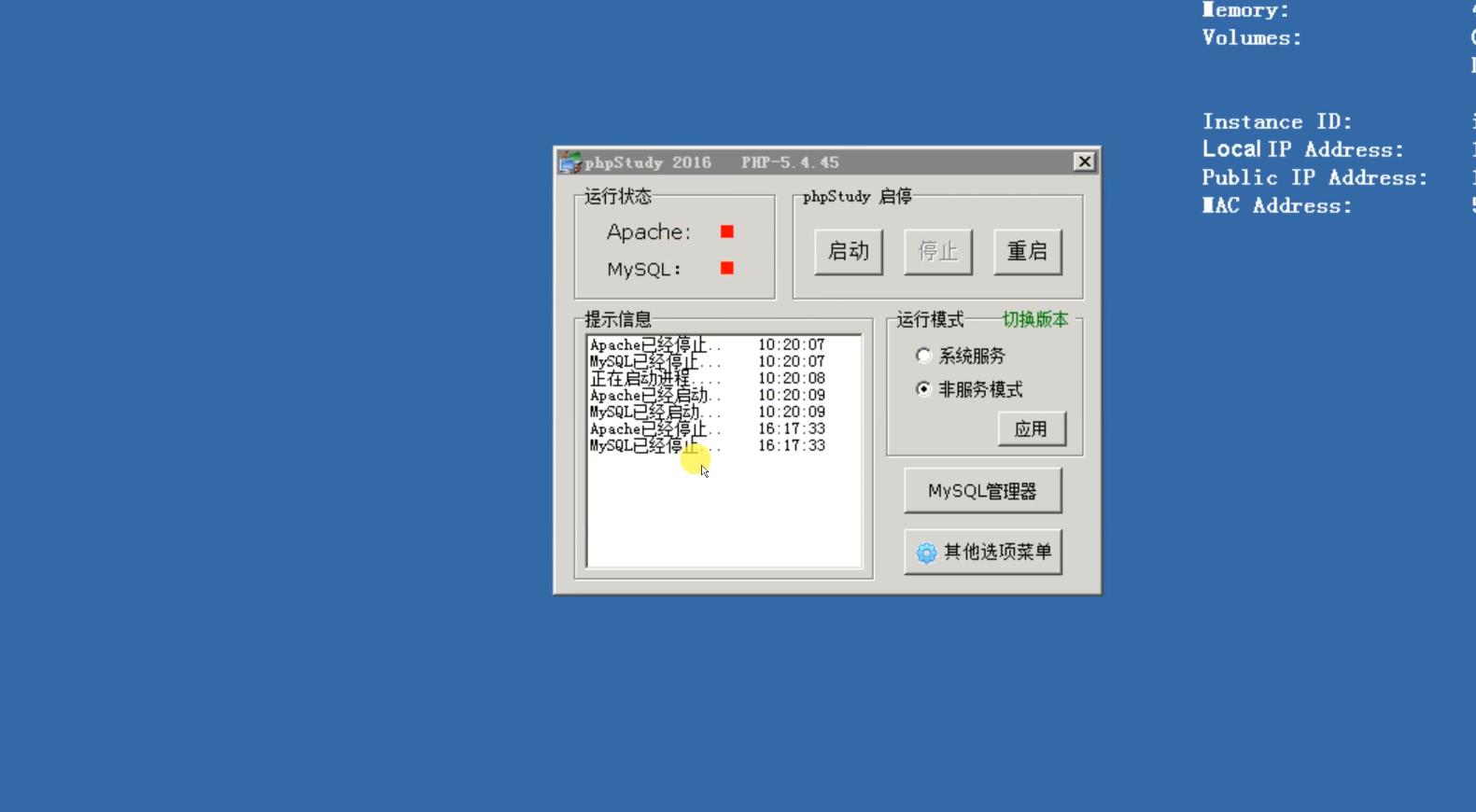Click the green 切换版本 link
The width and height of the screenshot is (1476, 812).
click(x=1035, y=319)
